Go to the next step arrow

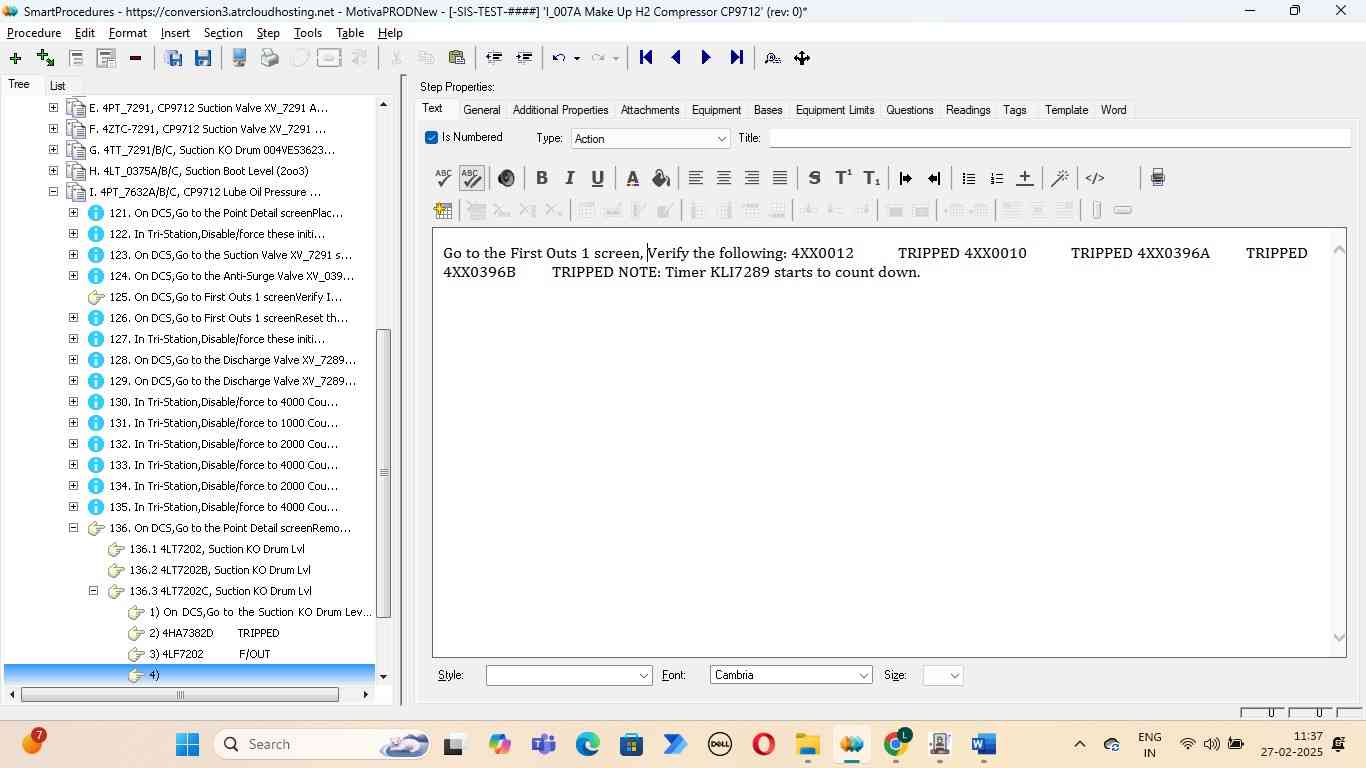pyautogui.click(x=706, y=58)
